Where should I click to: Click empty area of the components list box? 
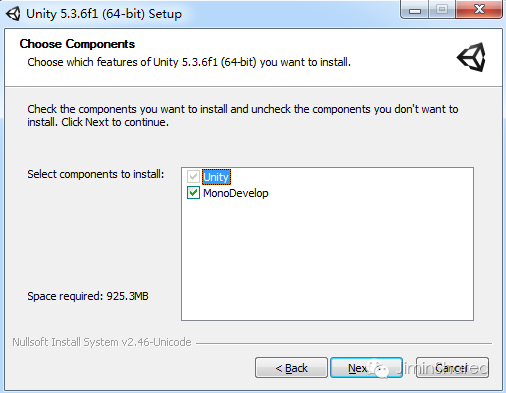point(327,260)
